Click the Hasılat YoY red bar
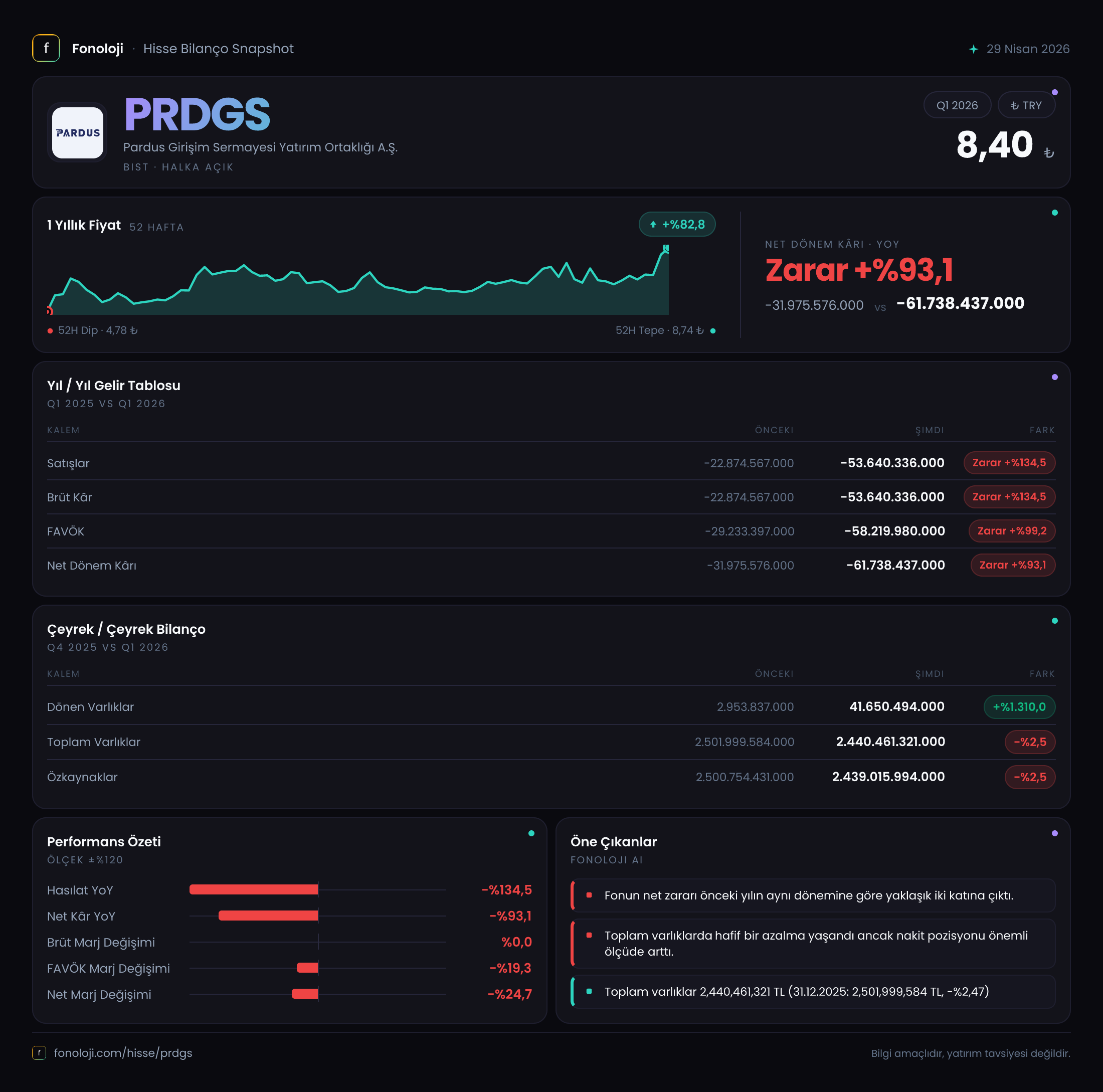The image size is (1103, 1092). (x=254, y=889)
